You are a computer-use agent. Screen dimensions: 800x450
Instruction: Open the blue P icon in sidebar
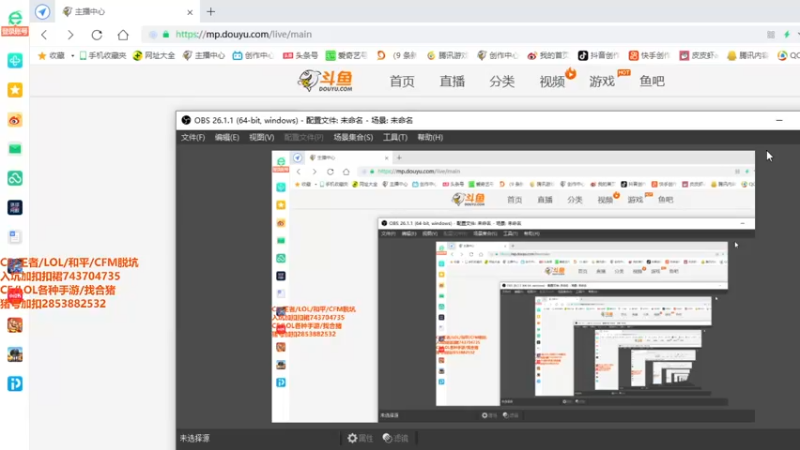pyautogui.click(x=15, y=384)
